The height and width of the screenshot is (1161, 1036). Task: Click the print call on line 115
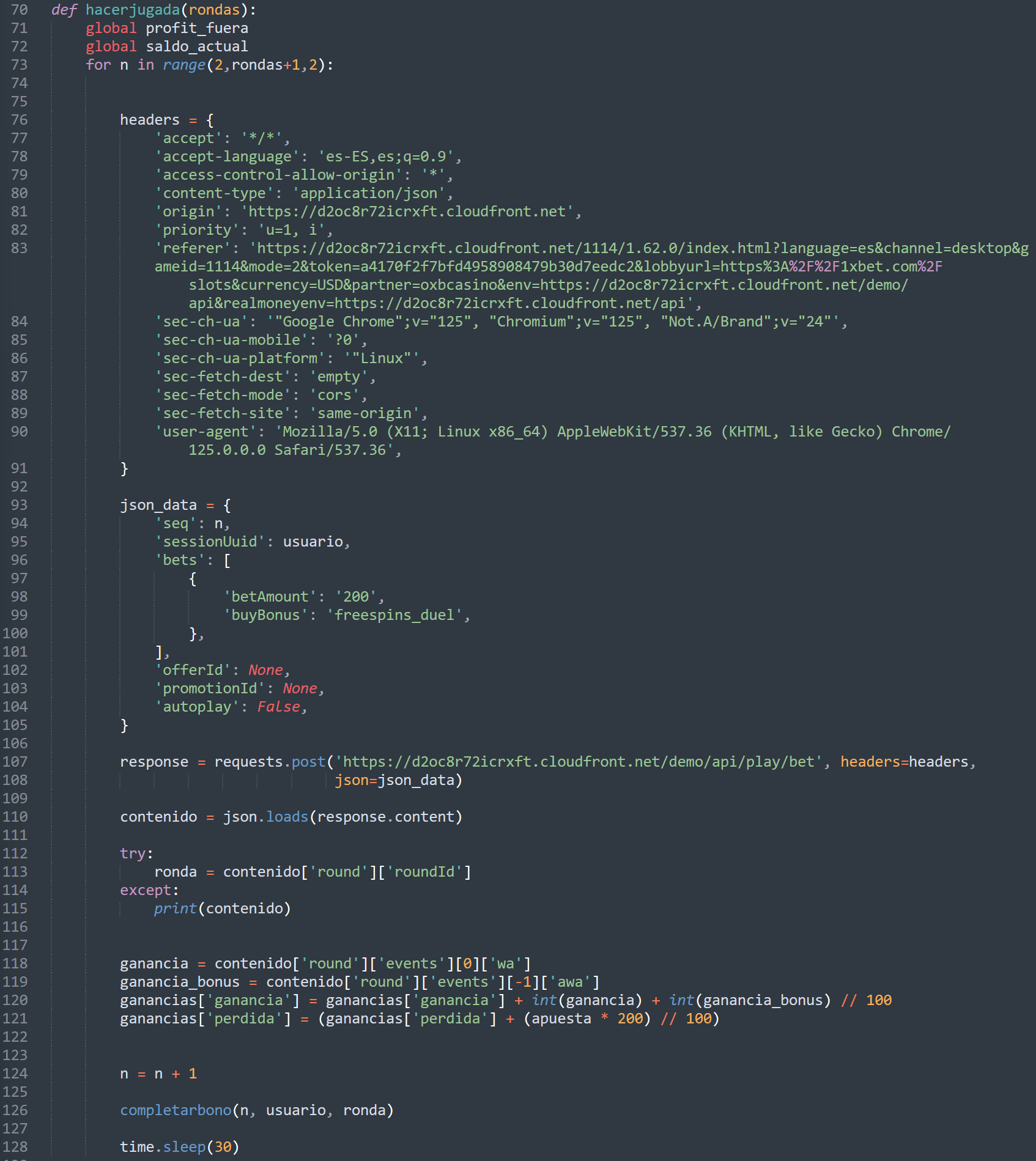point(222,909)
